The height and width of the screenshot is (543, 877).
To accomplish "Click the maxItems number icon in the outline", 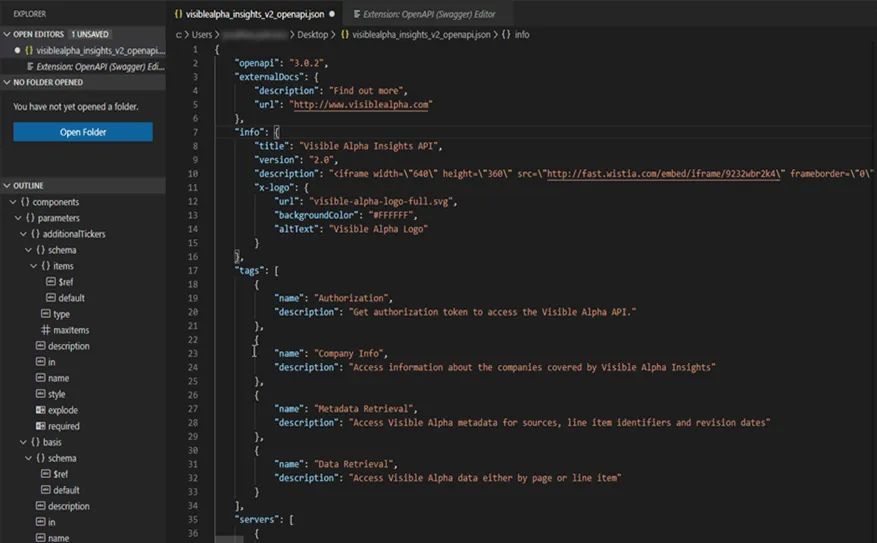I will (46, 330).
